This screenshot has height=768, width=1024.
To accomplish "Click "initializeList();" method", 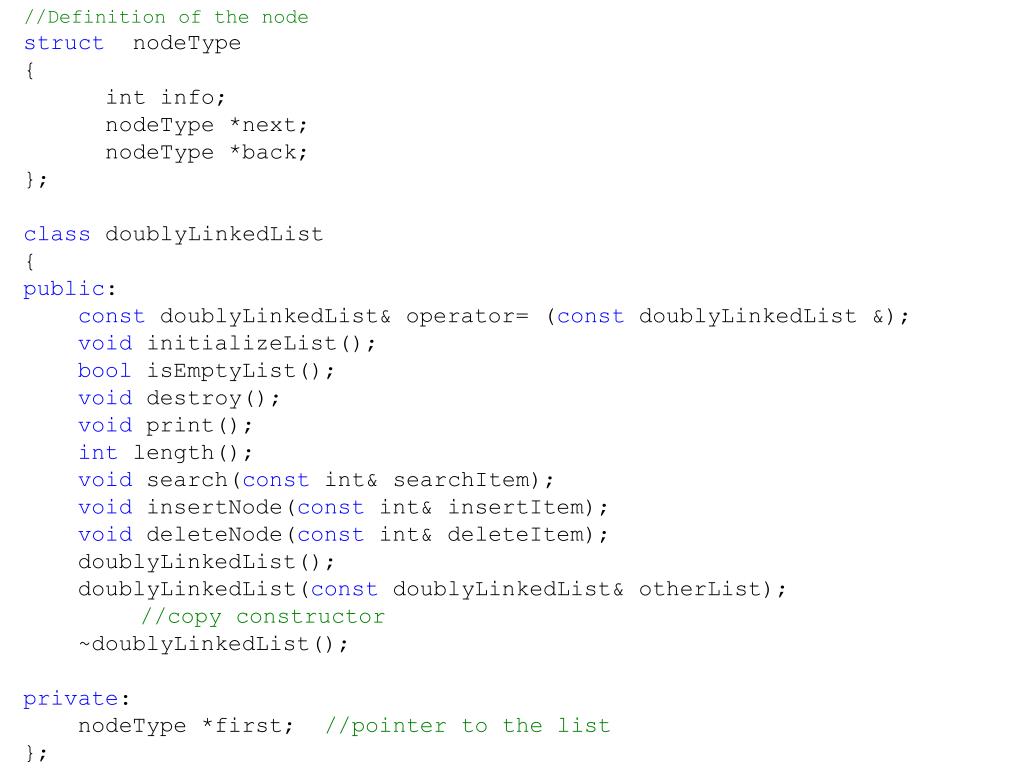I will pyautogui.click(x=261, y=344).
